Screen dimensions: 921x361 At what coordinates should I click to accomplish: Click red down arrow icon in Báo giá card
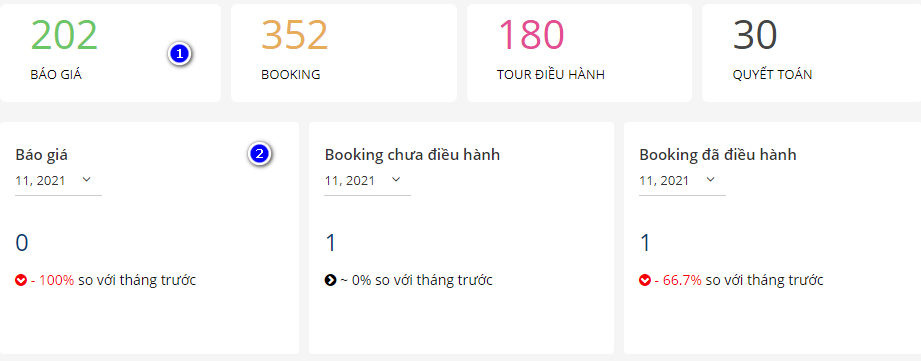21,281
